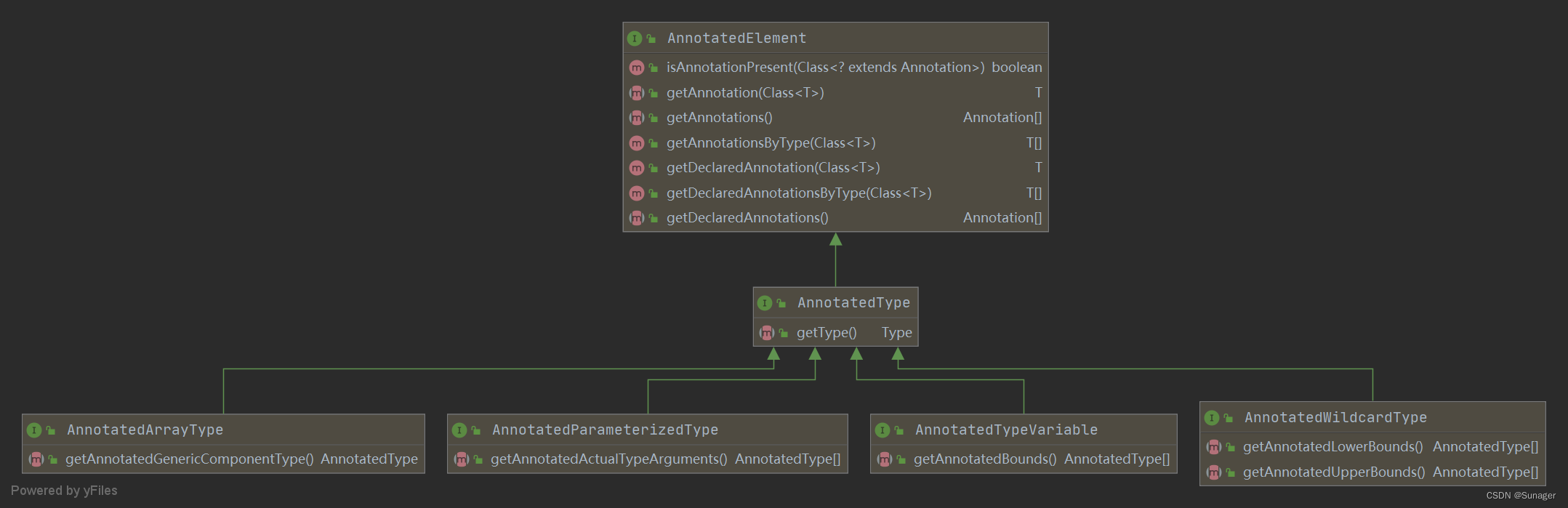Screen dimensions: 1568x508
Task: Click the getAnnotatedUpperBounds() method name
Action: 1334,472
